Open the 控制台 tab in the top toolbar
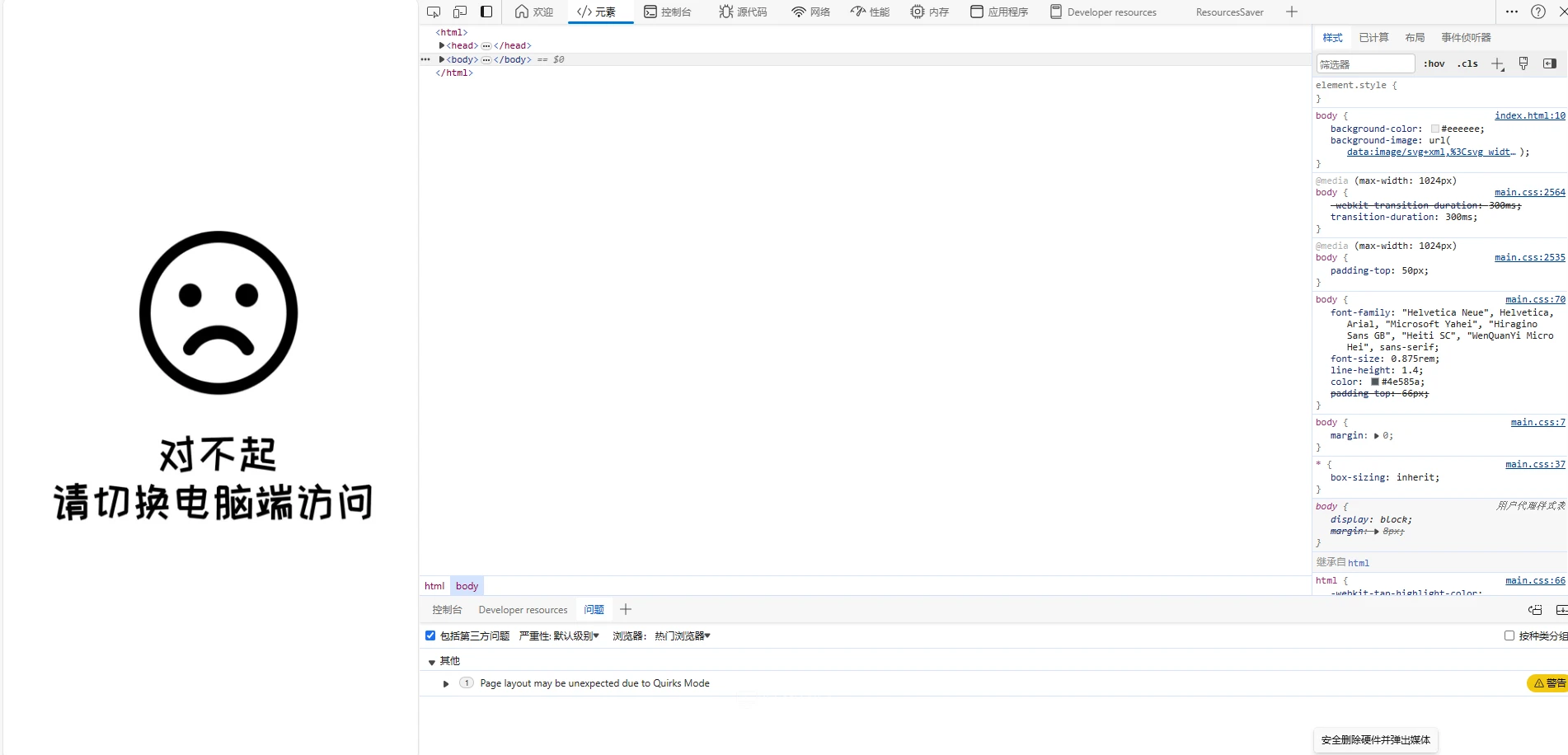The width and height of the screenshot is (1568, 755). click(x=667, y=12)
